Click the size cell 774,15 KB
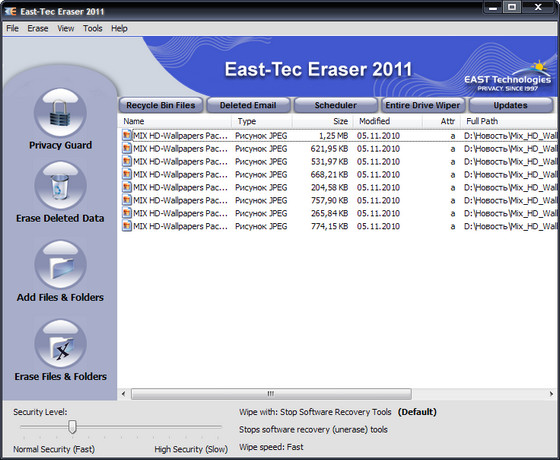560x460 pixels. (x=329, y=226)
